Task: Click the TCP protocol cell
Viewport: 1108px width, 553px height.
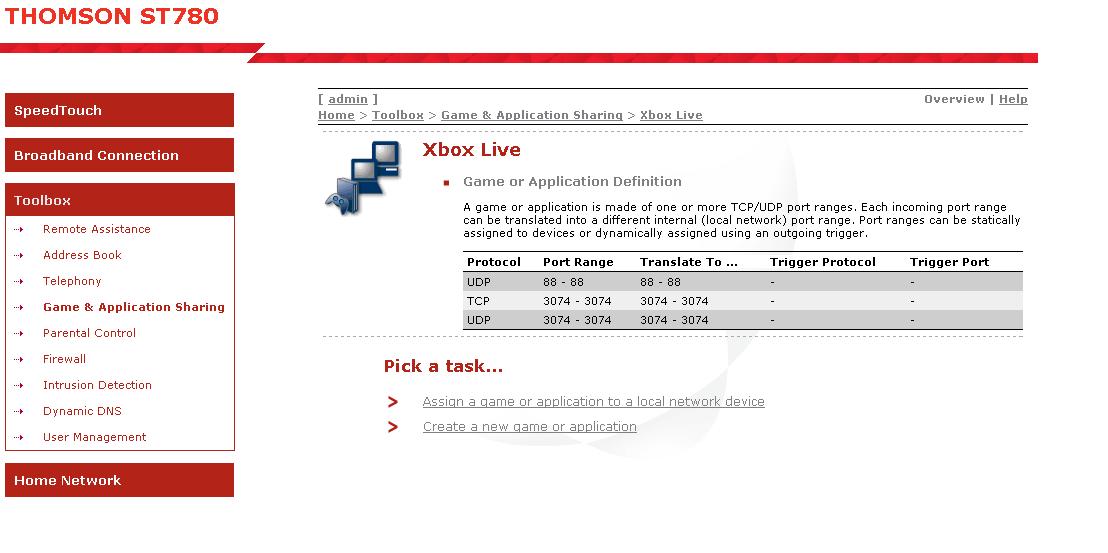Action: (x=478, y=301)
